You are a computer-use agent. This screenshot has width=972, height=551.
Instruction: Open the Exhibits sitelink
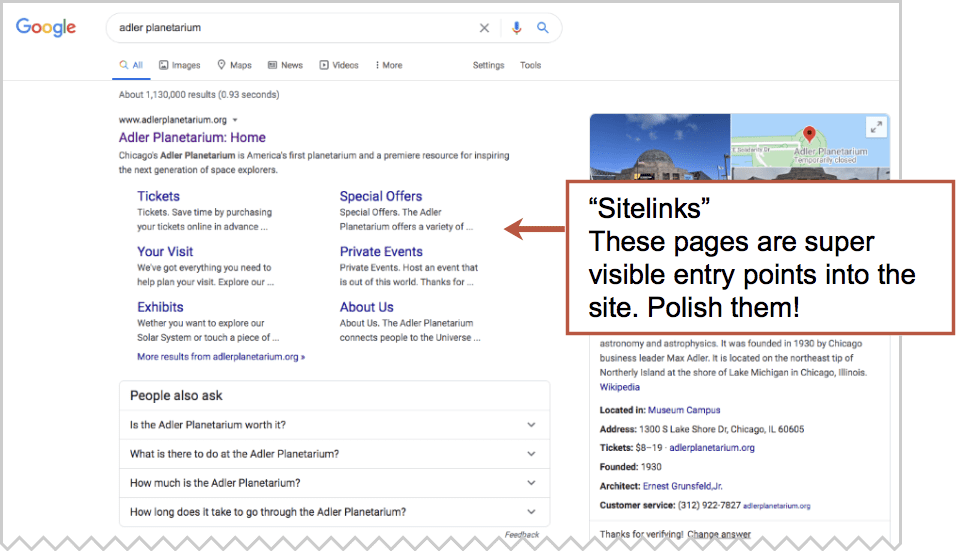point(160,307)
